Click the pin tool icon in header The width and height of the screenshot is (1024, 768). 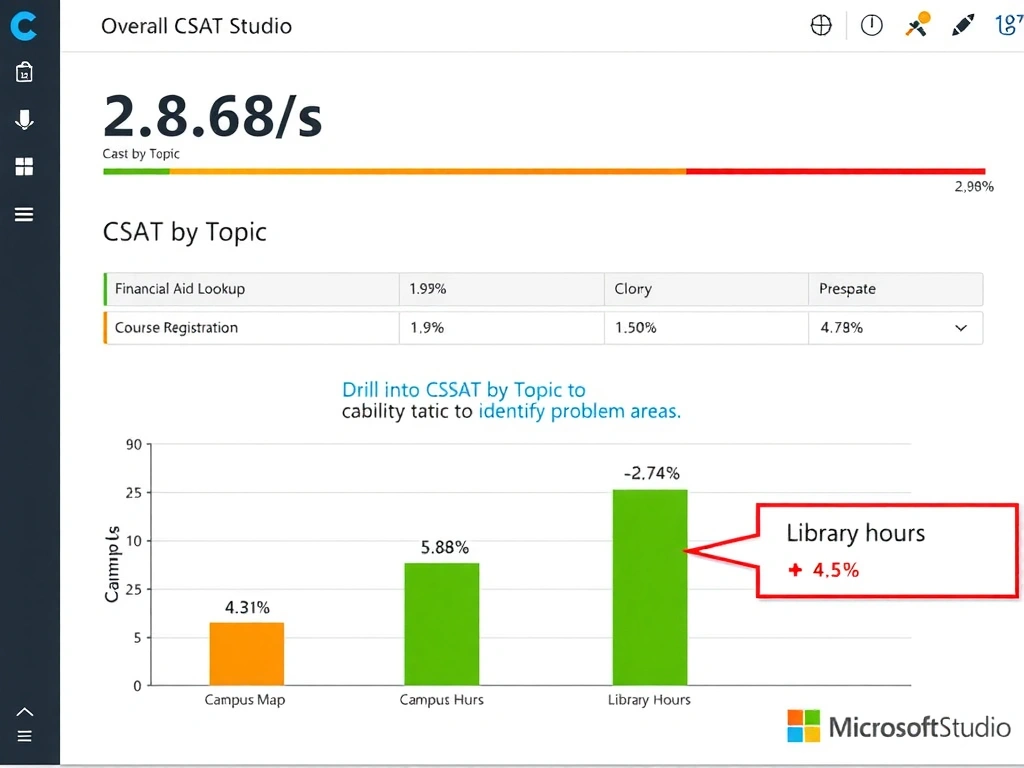coord(918,25)
